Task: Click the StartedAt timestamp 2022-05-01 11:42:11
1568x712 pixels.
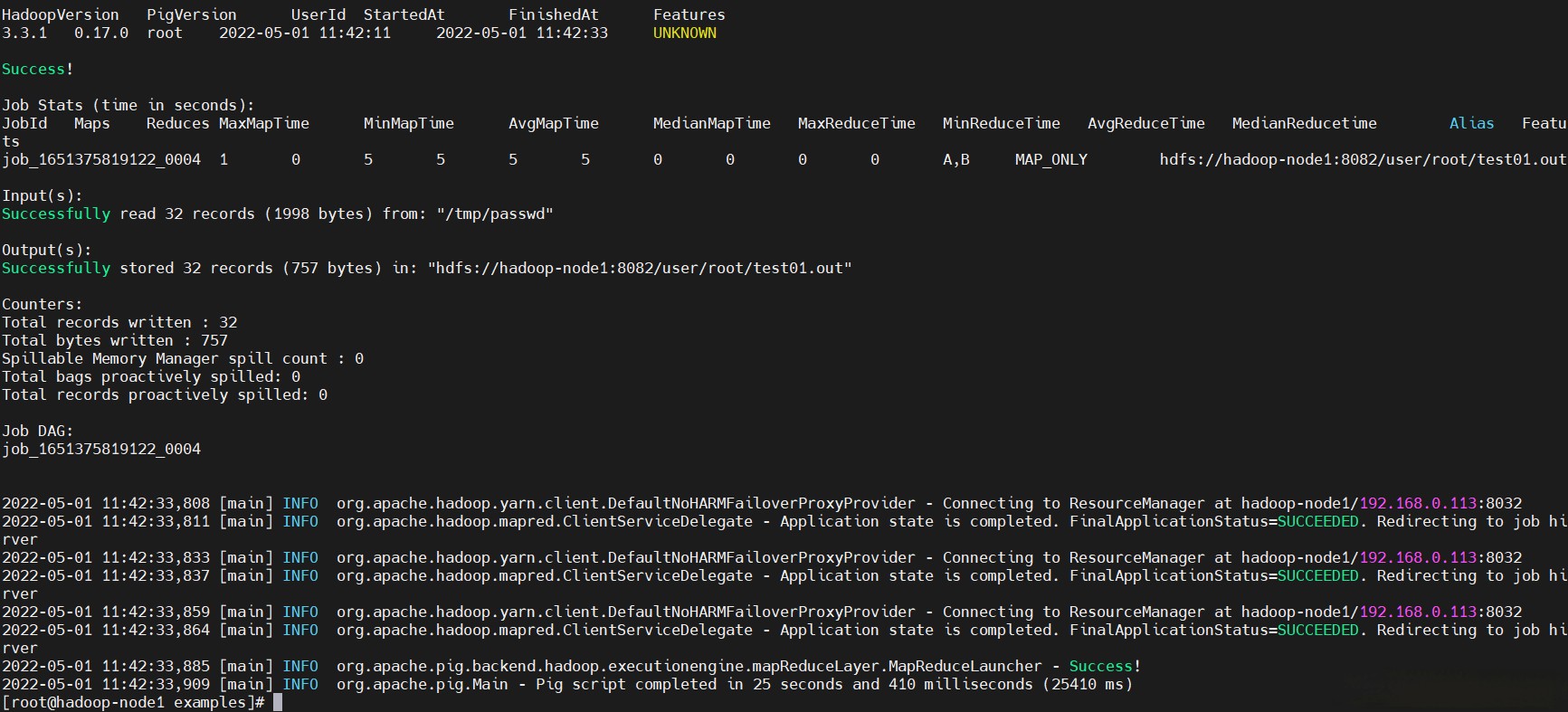Action: (x=304, y=33)
